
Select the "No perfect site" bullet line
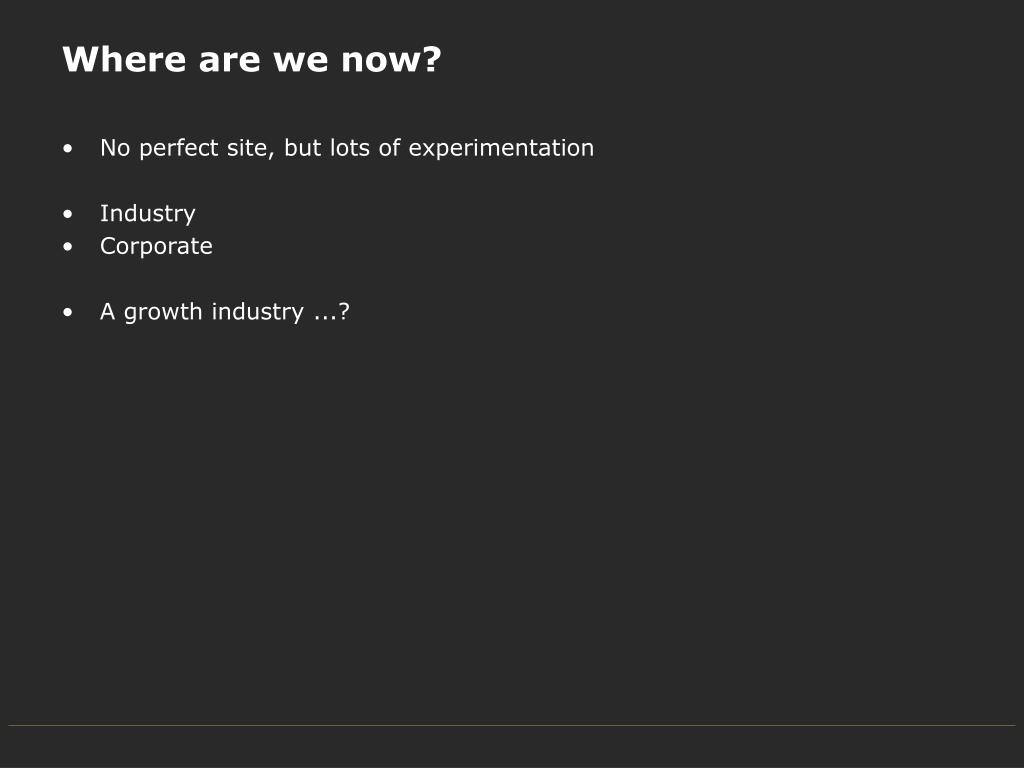pos(347,148)
